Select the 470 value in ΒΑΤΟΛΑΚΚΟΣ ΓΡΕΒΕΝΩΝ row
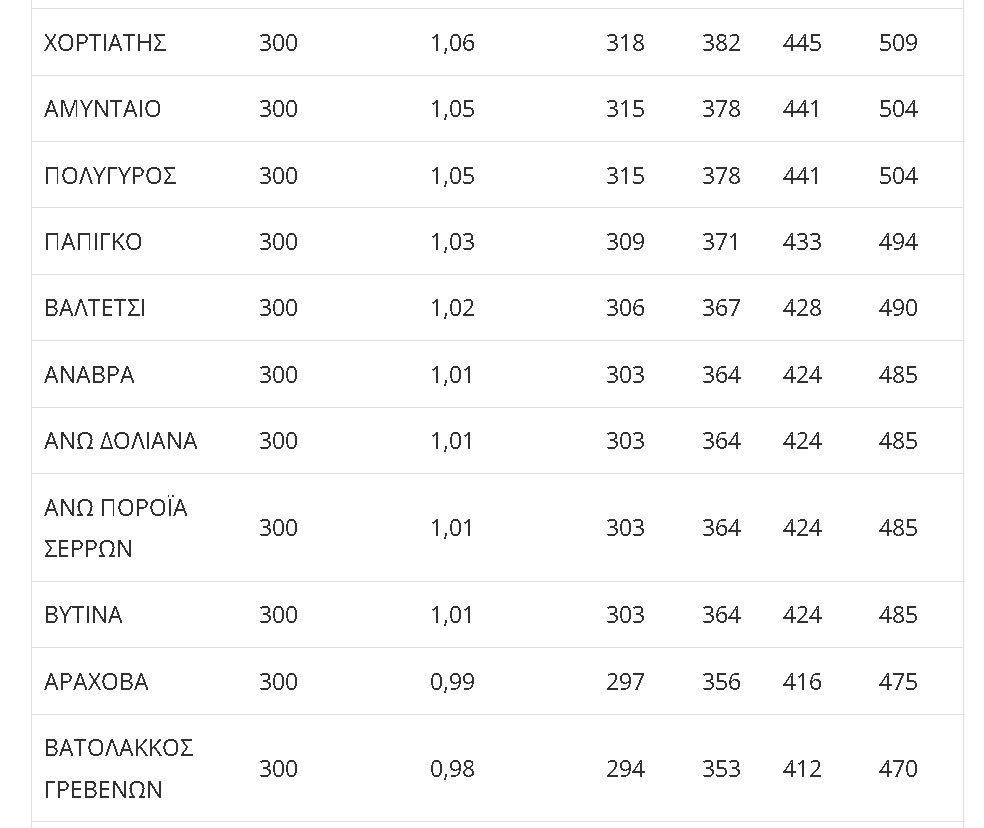984x828 pixels. click(x=898, y=768)
